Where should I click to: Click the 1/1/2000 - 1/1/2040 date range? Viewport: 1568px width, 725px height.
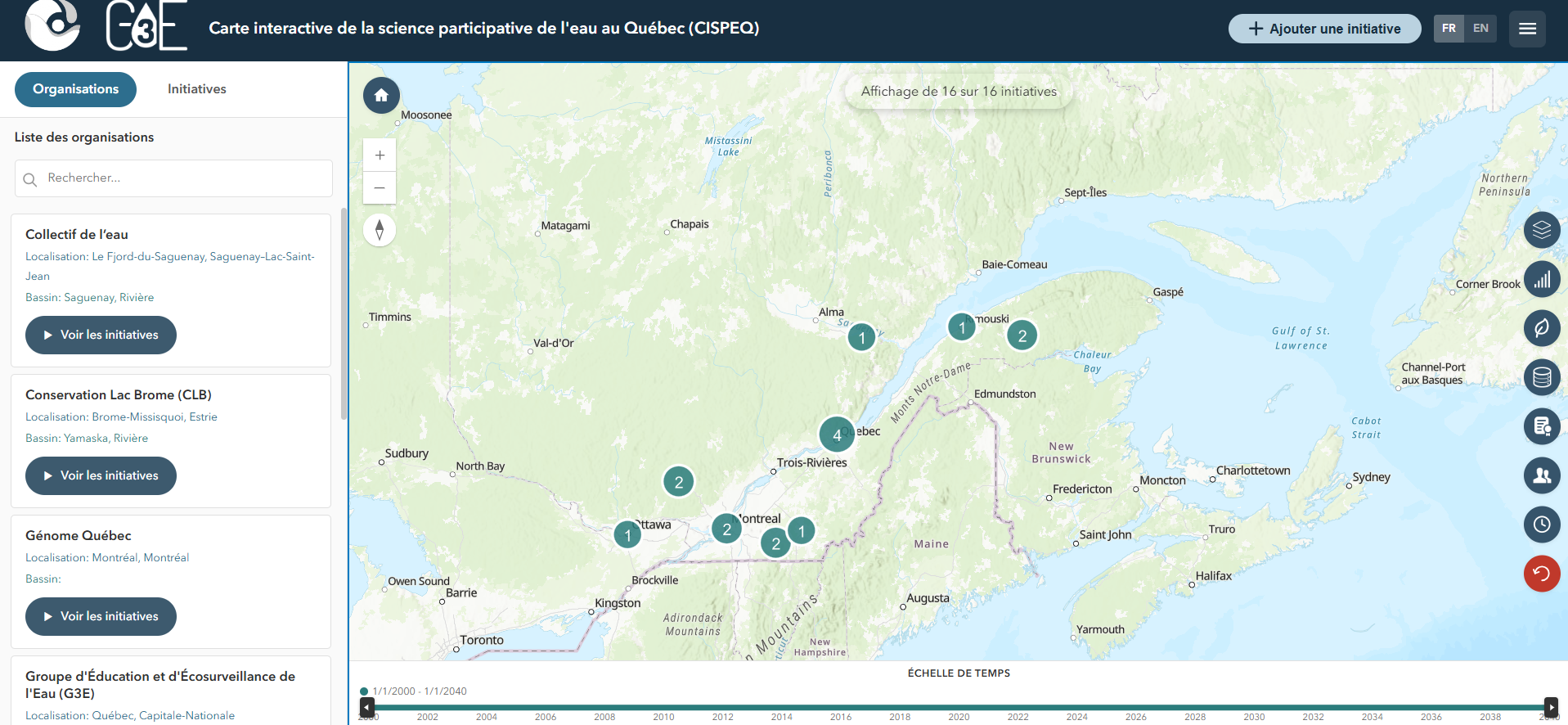coord(420,691)
